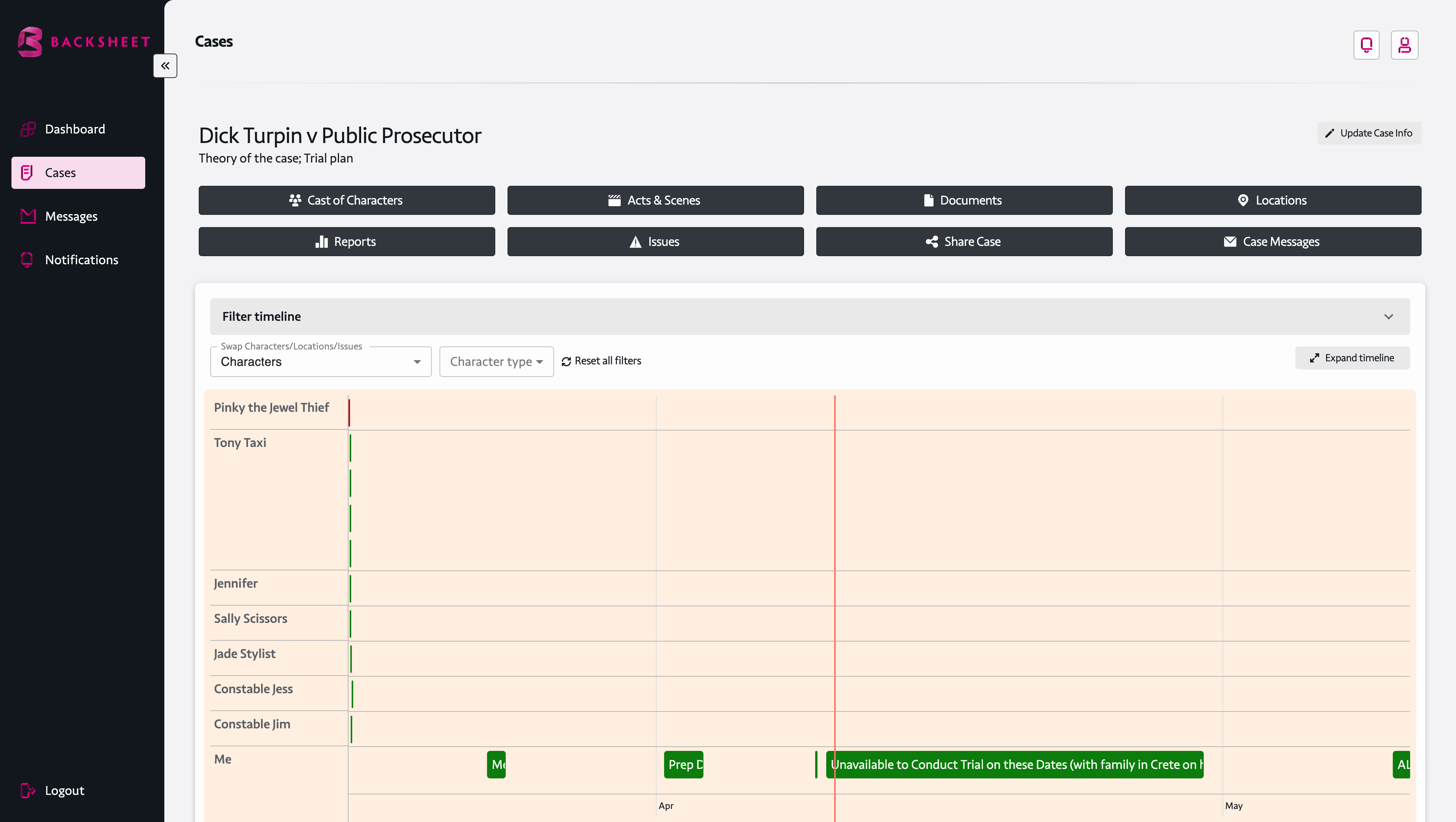The width and height of the screenshot is (1456, 822).
Task: Click the Backsheet logo
Action: tap(84, 42)
